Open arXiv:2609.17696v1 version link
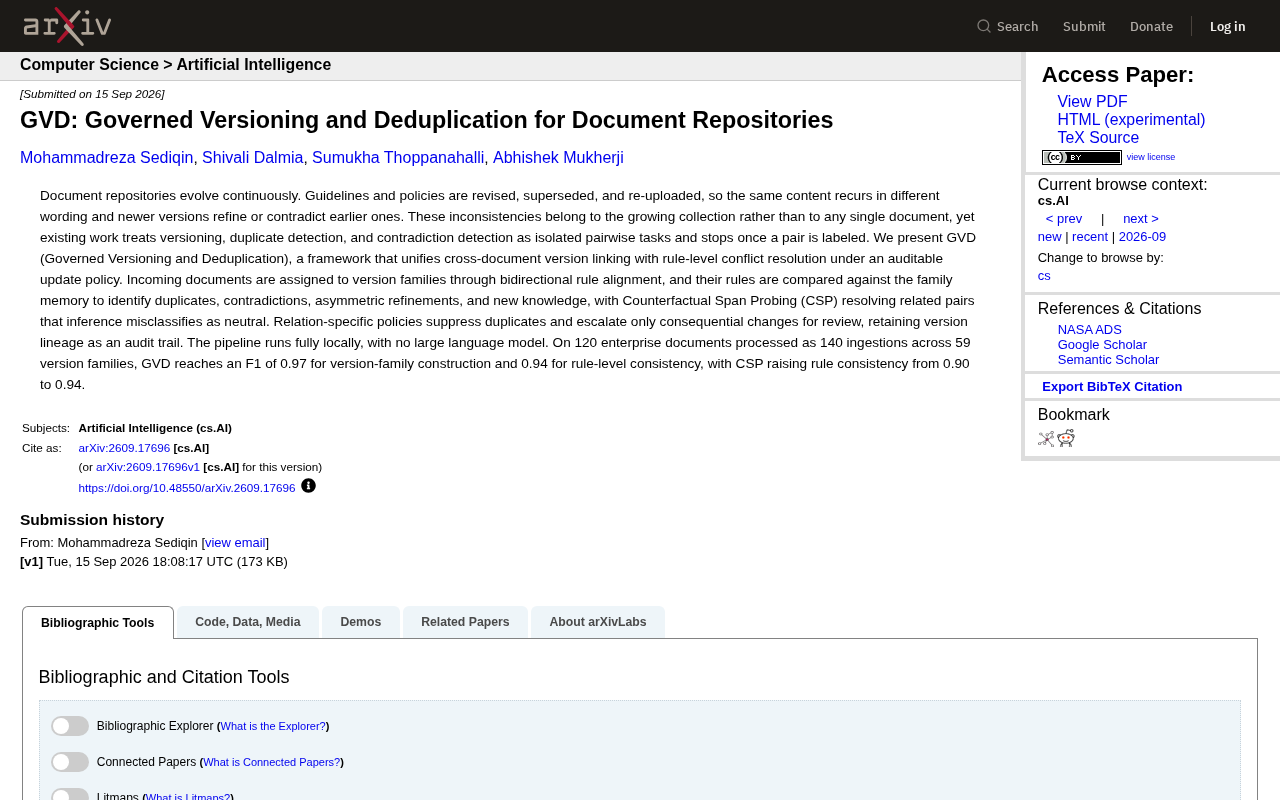The width and height of the screenshot is (1280, 800). [x=148, y=467]
